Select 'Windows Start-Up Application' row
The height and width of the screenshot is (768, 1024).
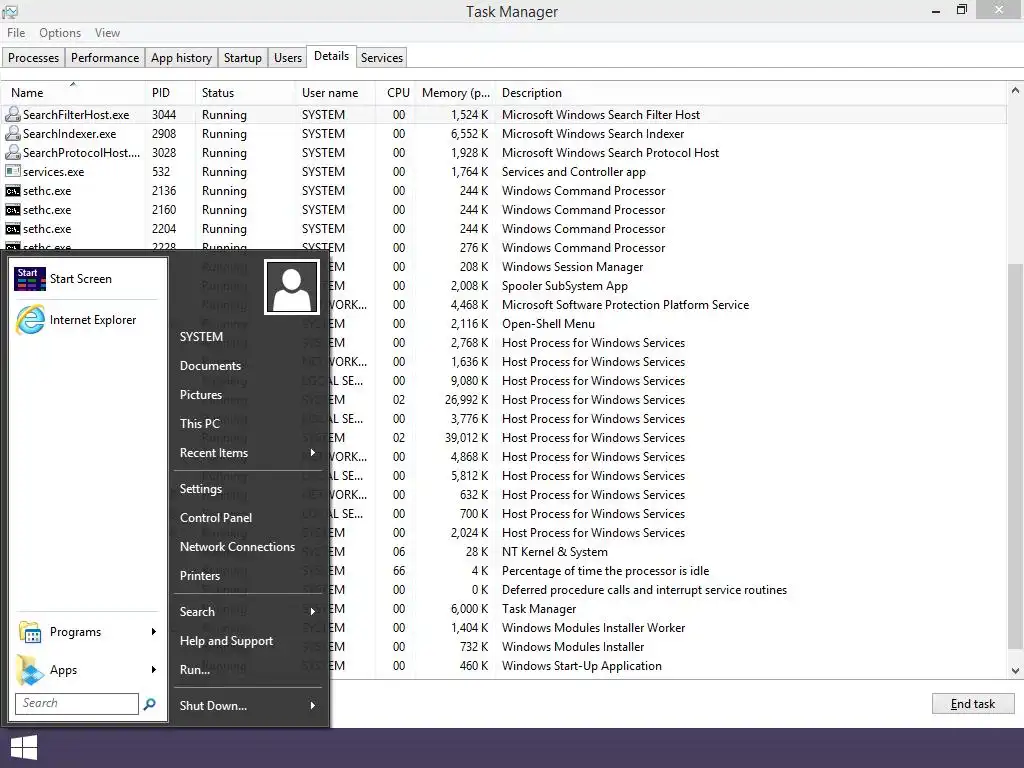coord(581,665)
